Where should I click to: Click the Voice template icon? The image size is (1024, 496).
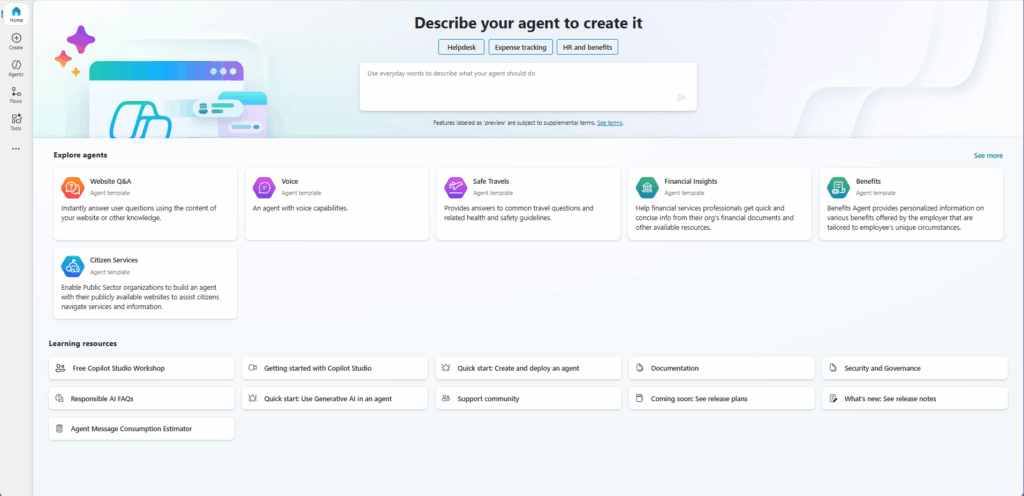[264, 187]
